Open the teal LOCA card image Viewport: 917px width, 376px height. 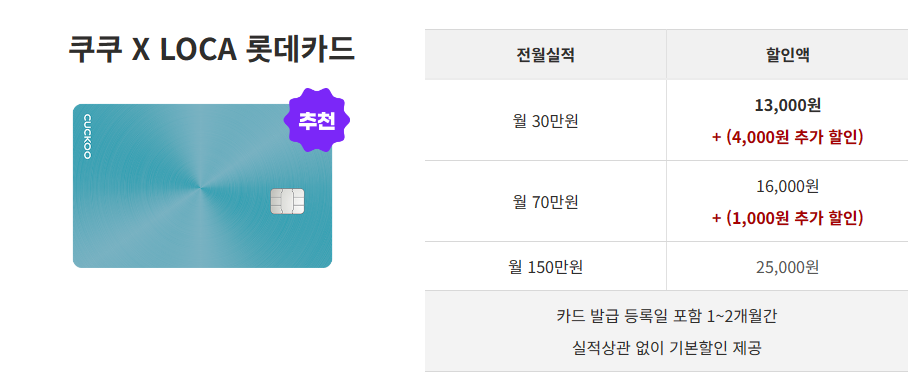pos(202,186)
